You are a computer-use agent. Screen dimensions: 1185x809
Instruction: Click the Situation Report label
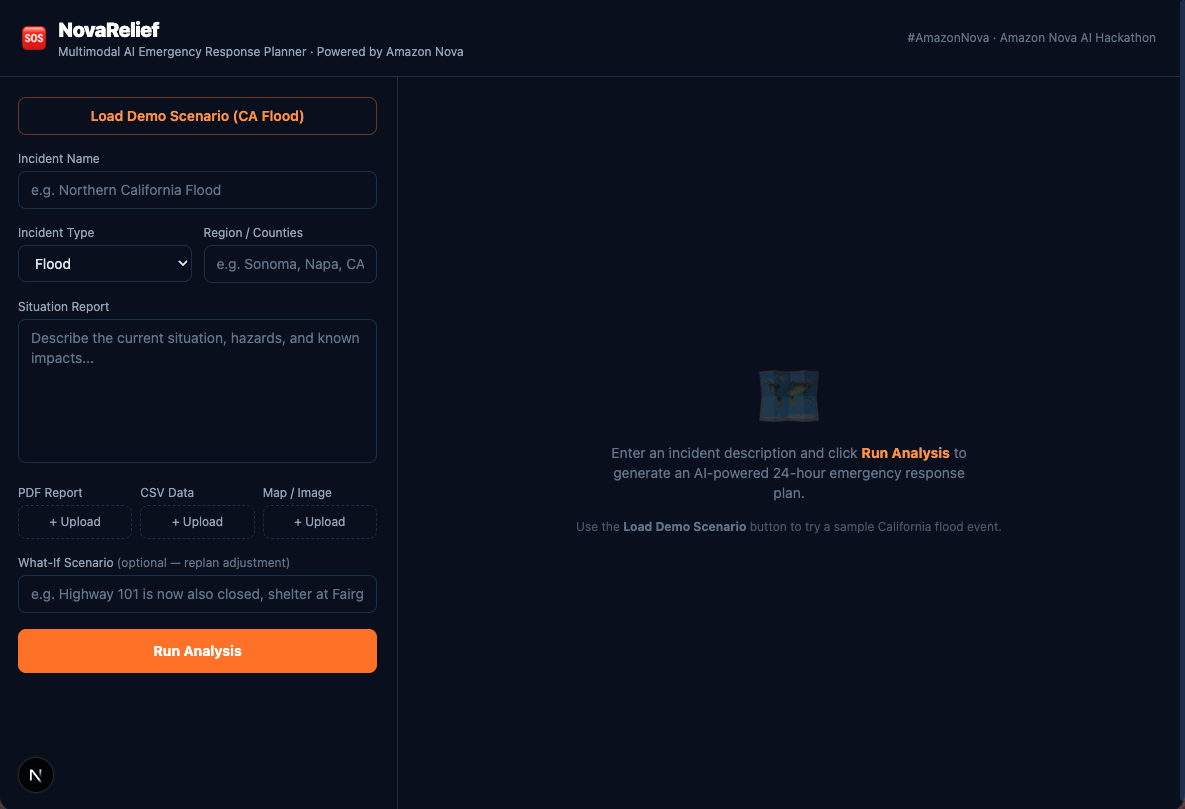pos(63,307)
